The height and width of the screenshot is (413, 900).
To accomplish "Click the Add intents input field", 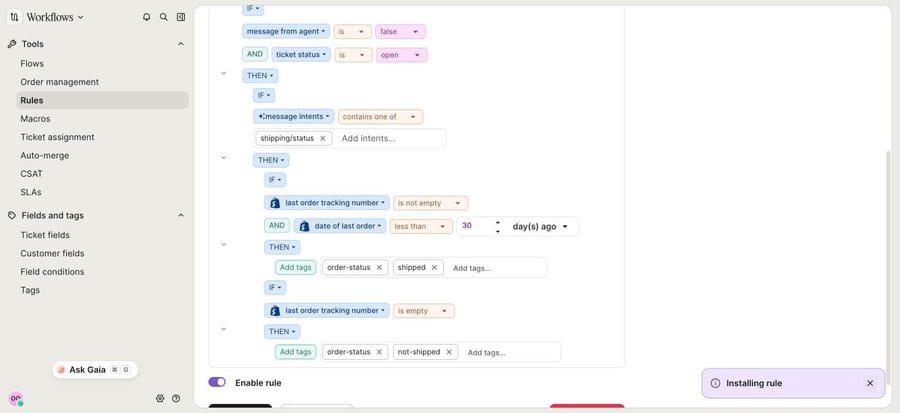I will 389,138.
